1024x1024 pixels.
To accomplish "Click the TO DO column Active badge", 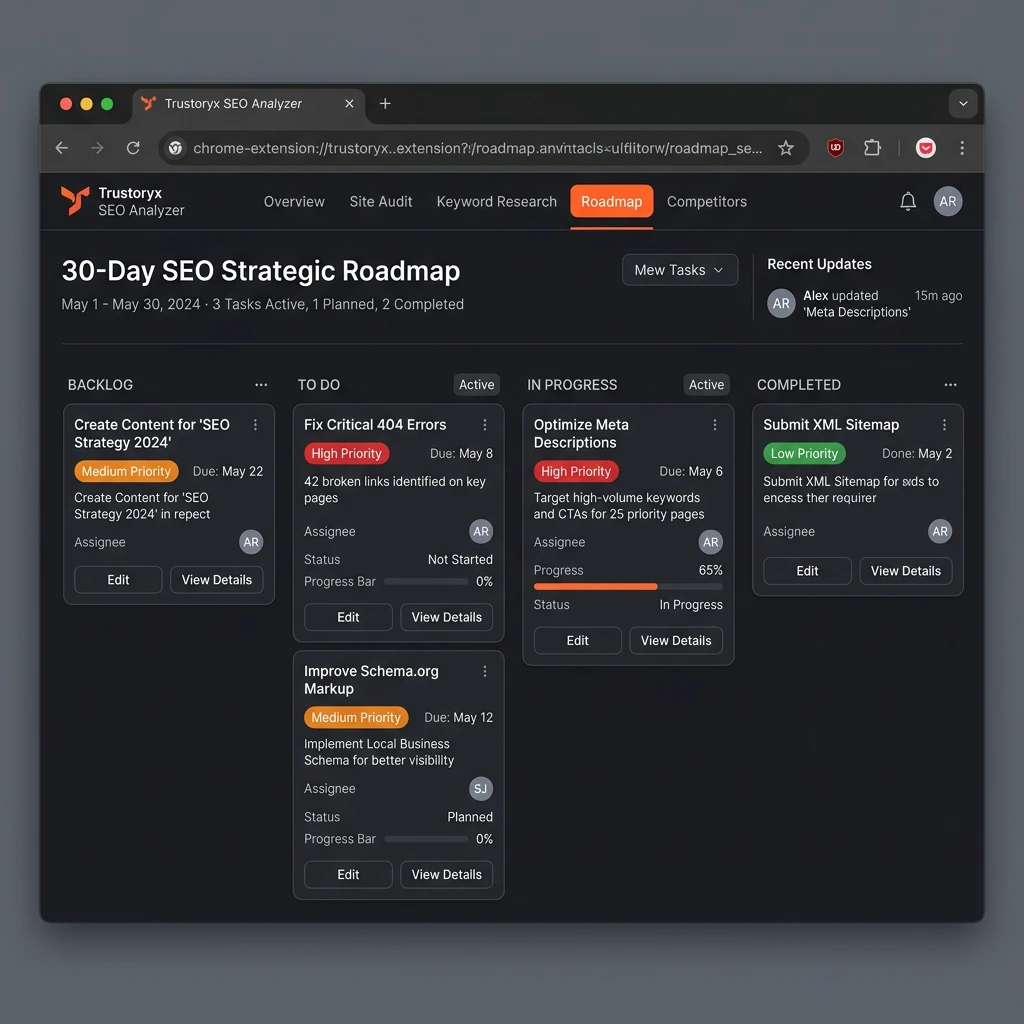I will click(477, 385).
